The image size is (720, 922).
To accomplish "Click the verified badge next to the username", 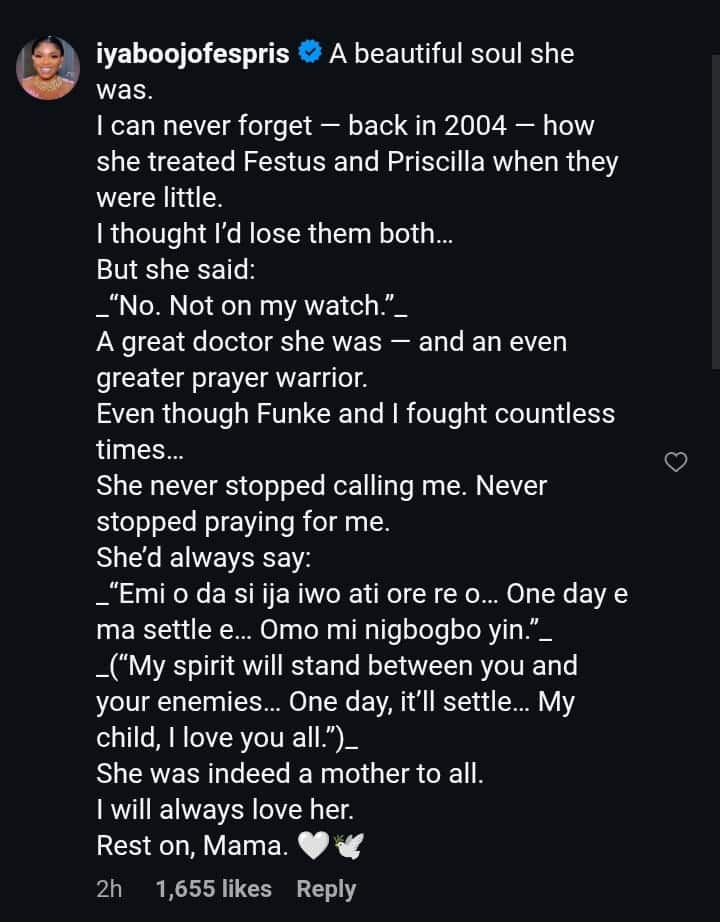I will click(310, 53).
